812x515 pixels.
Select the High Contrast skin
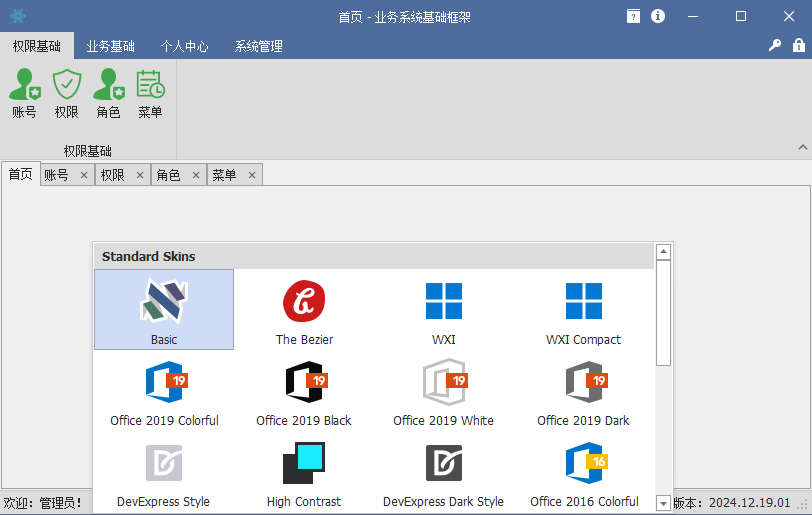304,473
